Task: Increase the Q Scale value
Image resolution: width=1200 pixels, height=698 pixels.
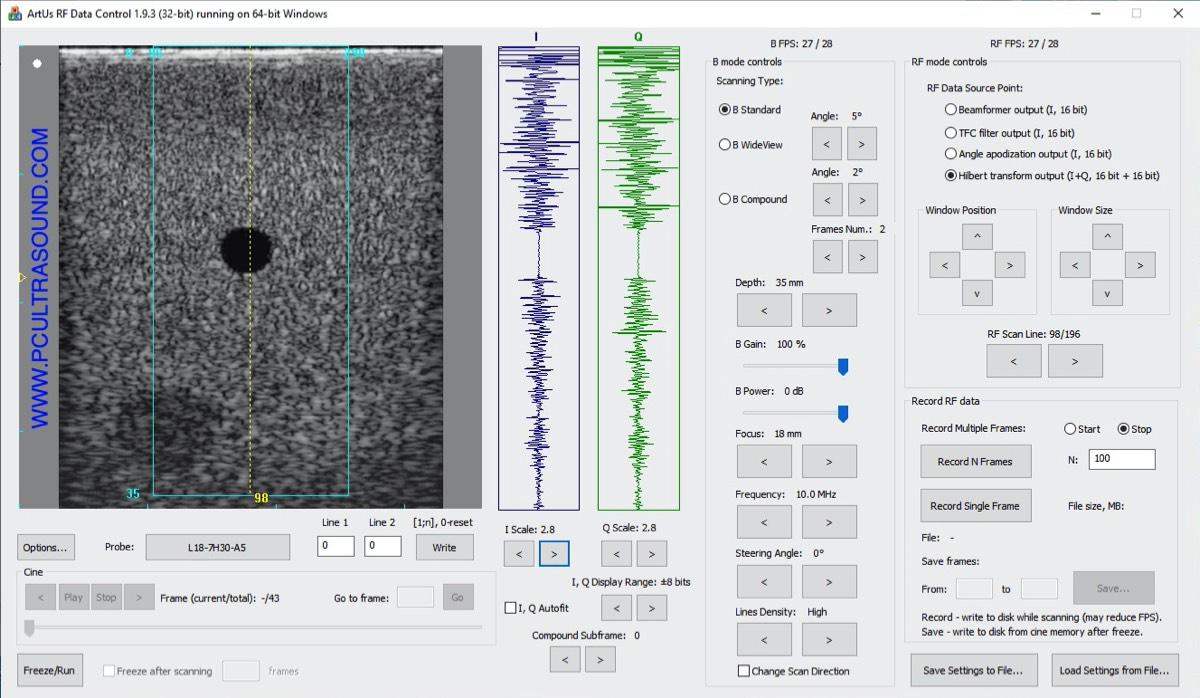Action: (652, 554)
